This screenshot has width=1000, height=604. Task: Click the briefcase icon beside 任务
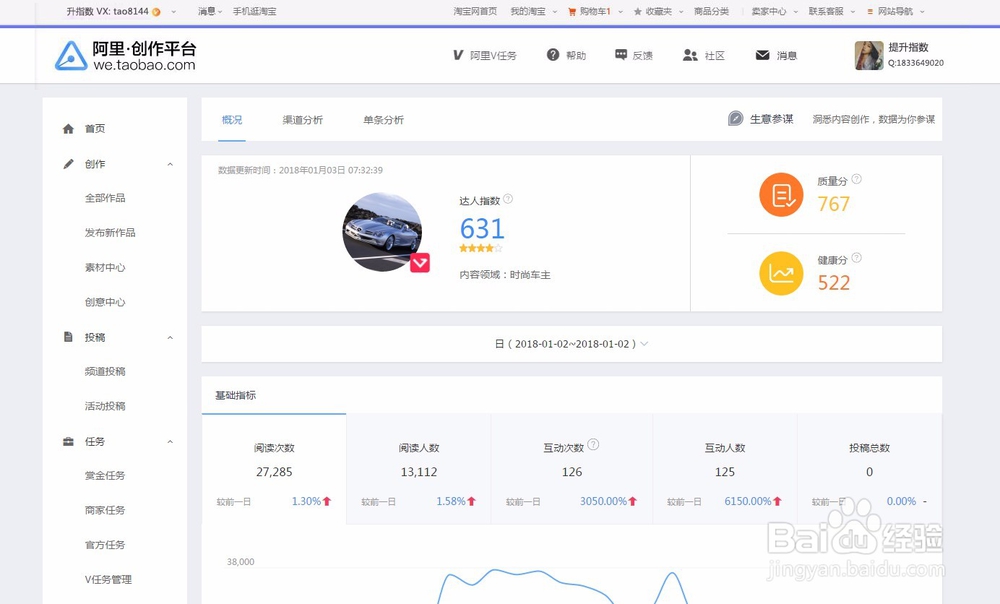(x=68, y=441)
